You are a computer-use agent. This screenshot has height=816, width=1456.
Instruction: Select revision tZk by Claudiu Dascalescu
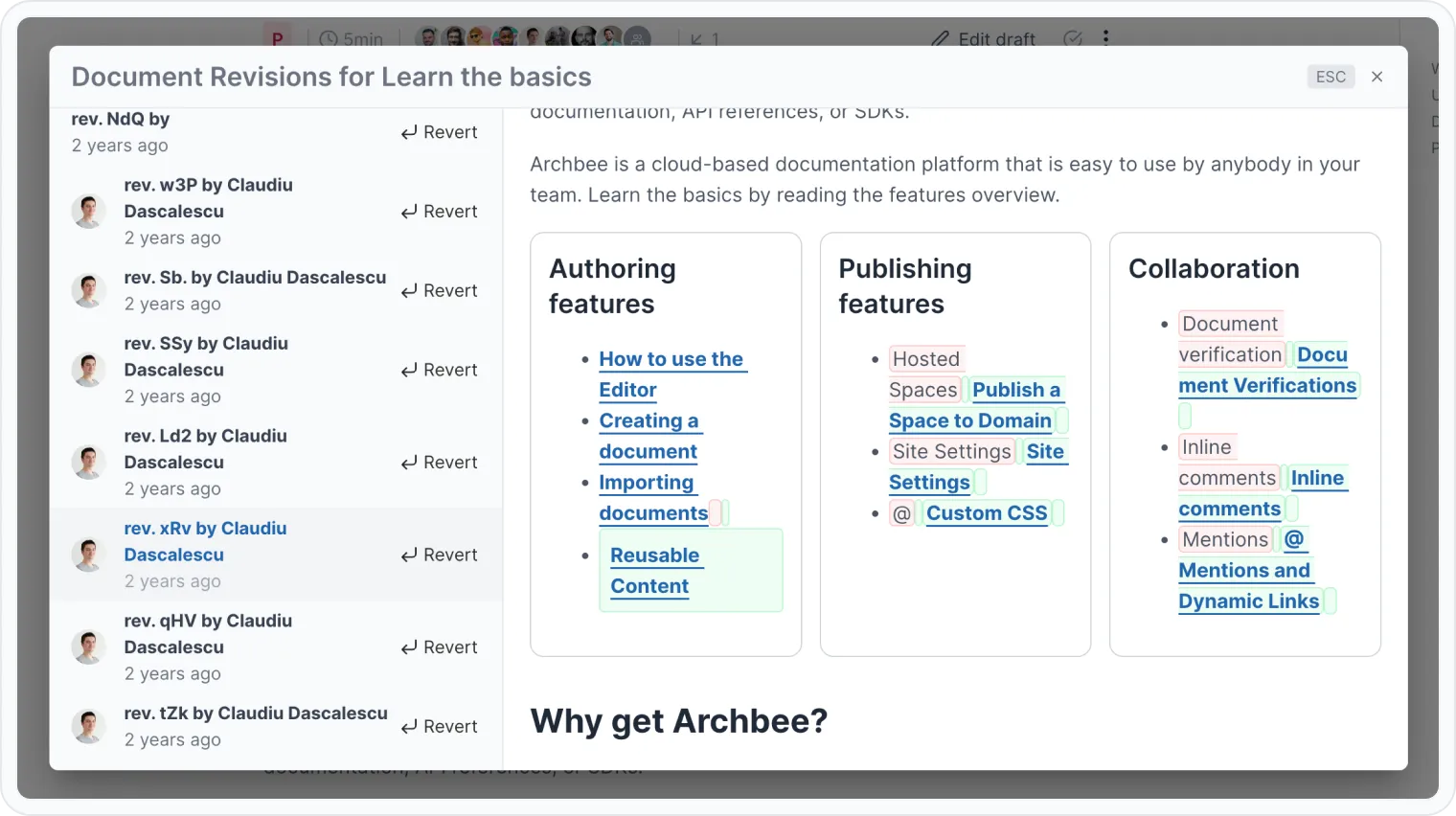pos(276,727)
